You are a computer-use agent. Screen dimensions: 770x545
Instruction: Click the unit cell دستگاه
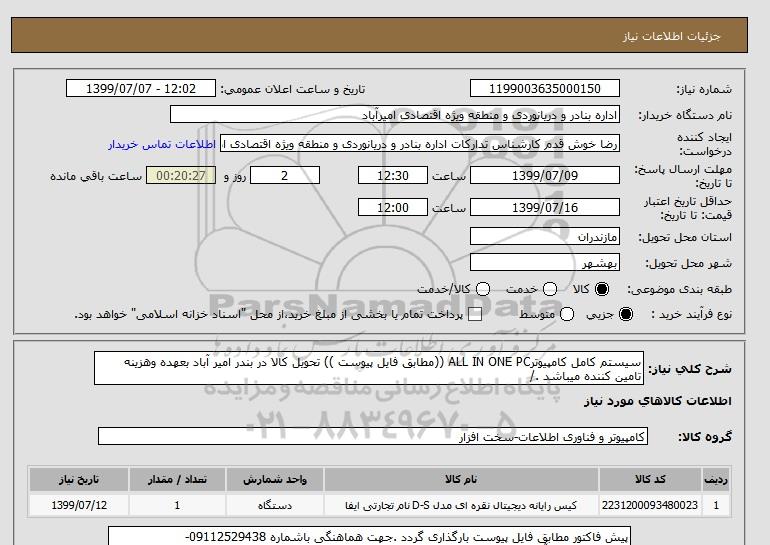275,505
